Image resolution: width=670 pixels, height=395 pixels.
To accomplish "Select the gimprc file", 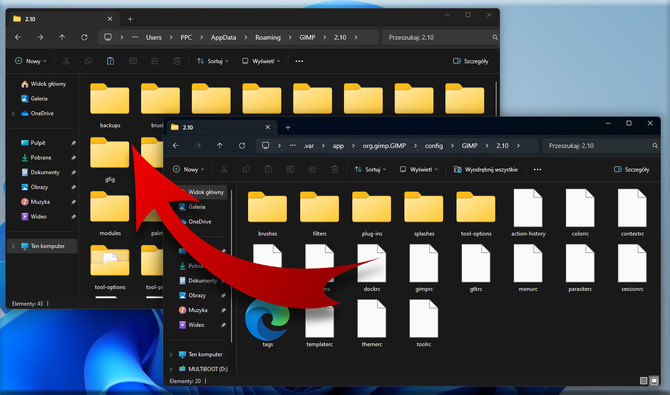I will pos(424,268).
